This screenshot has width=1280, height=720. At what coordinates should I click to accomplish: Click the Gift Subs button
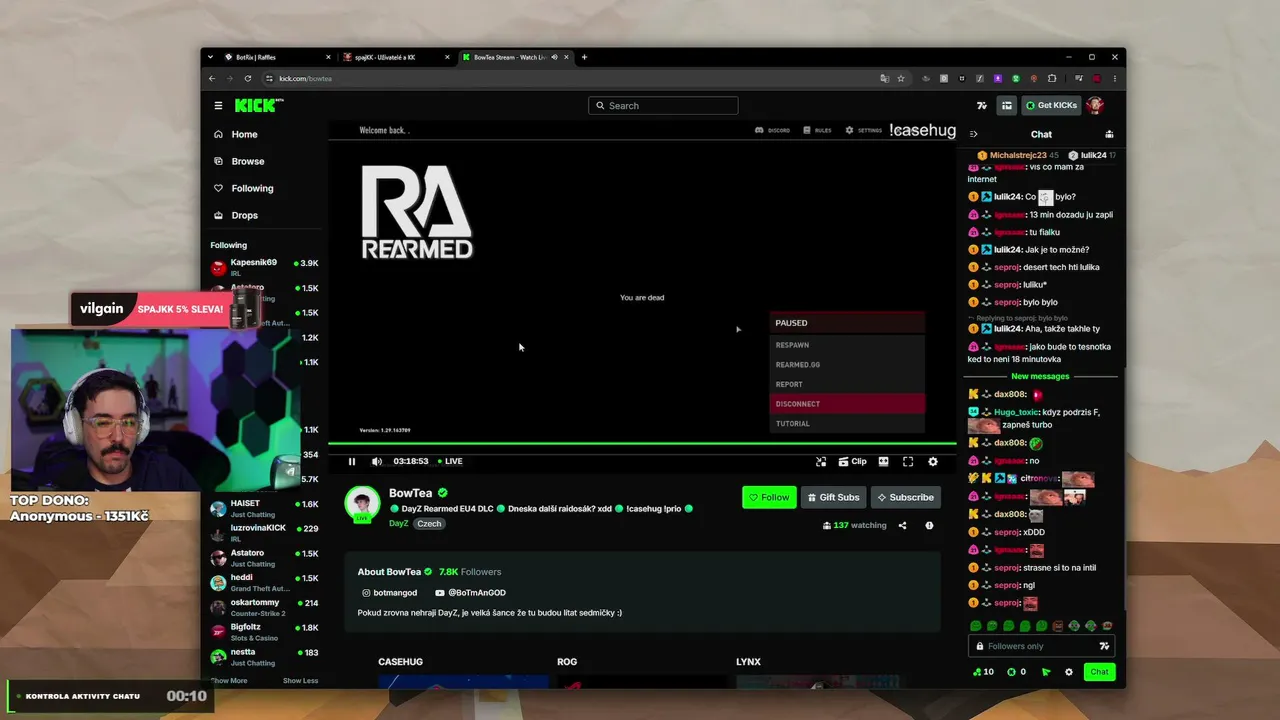click(833, 497)
